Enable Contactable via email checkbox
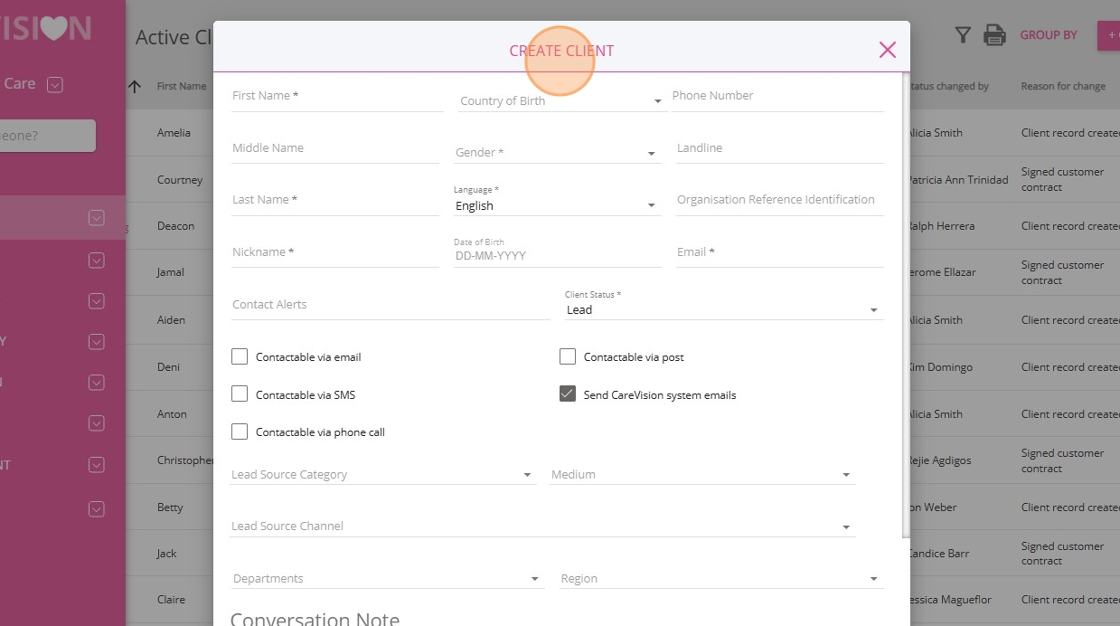1120x626 pixels. tap(240, 357)
